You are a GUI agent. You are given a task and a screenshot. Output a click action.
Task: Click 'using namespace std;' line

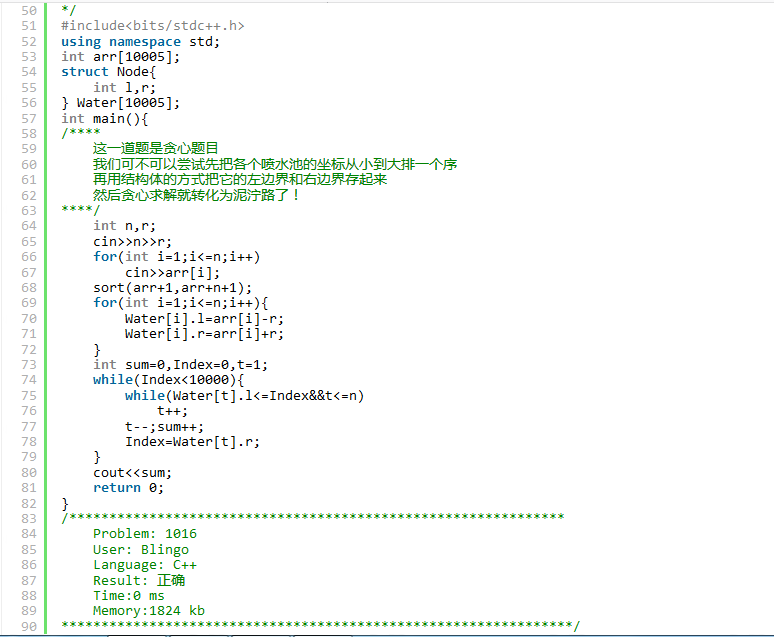[140, 41]
